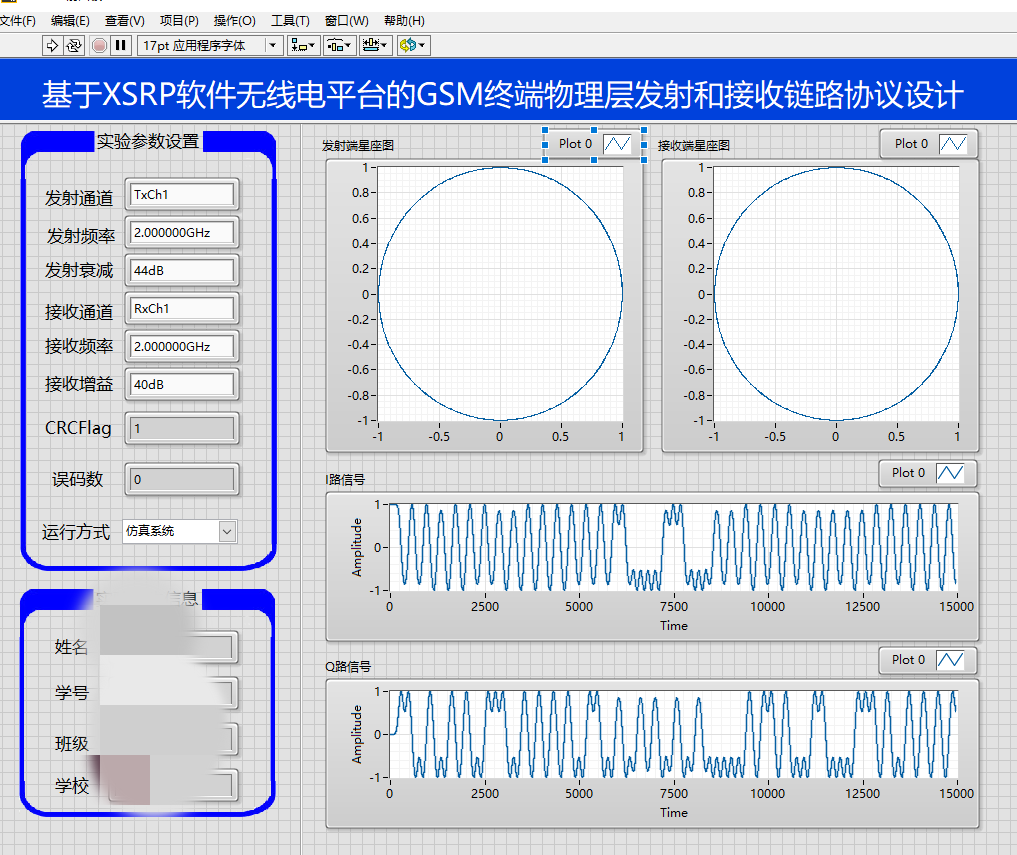Click the Time axis label of I路信号
Image resolution: width=1017 pixels, height=855 pixels.
pos(674,626)
